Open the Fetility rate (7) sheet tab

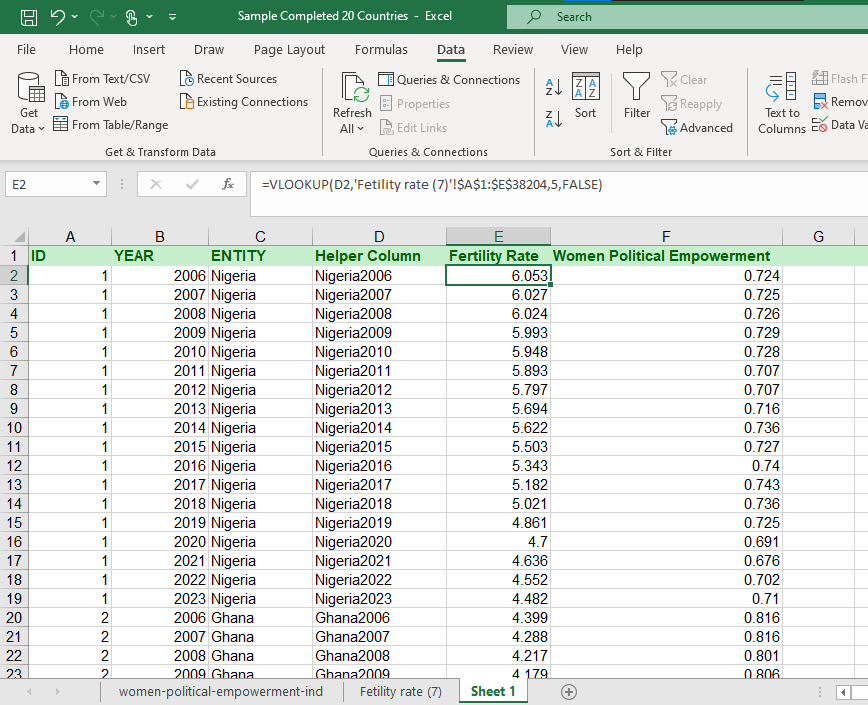[399, 691]
